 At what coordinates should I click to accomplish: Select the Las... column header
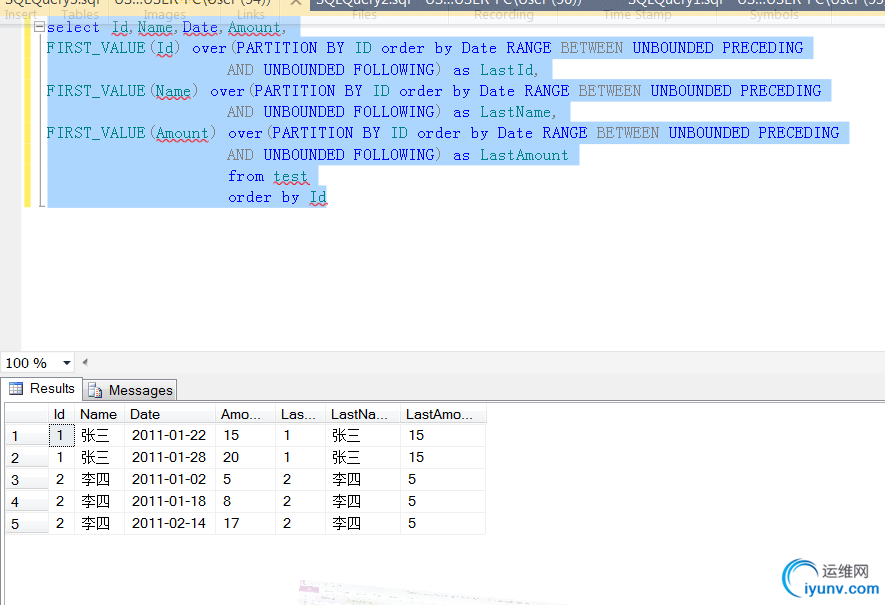point(300,414)
